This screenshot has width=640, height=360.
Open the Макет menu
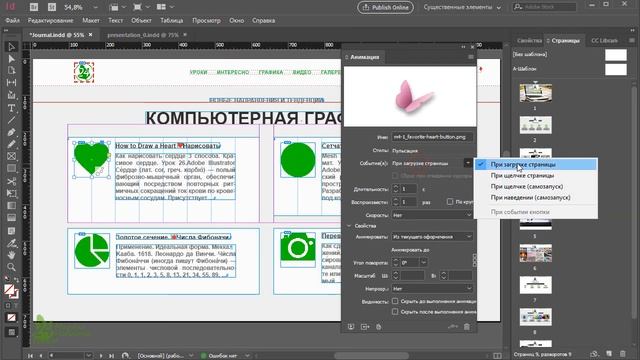click(x=91, y=20)
